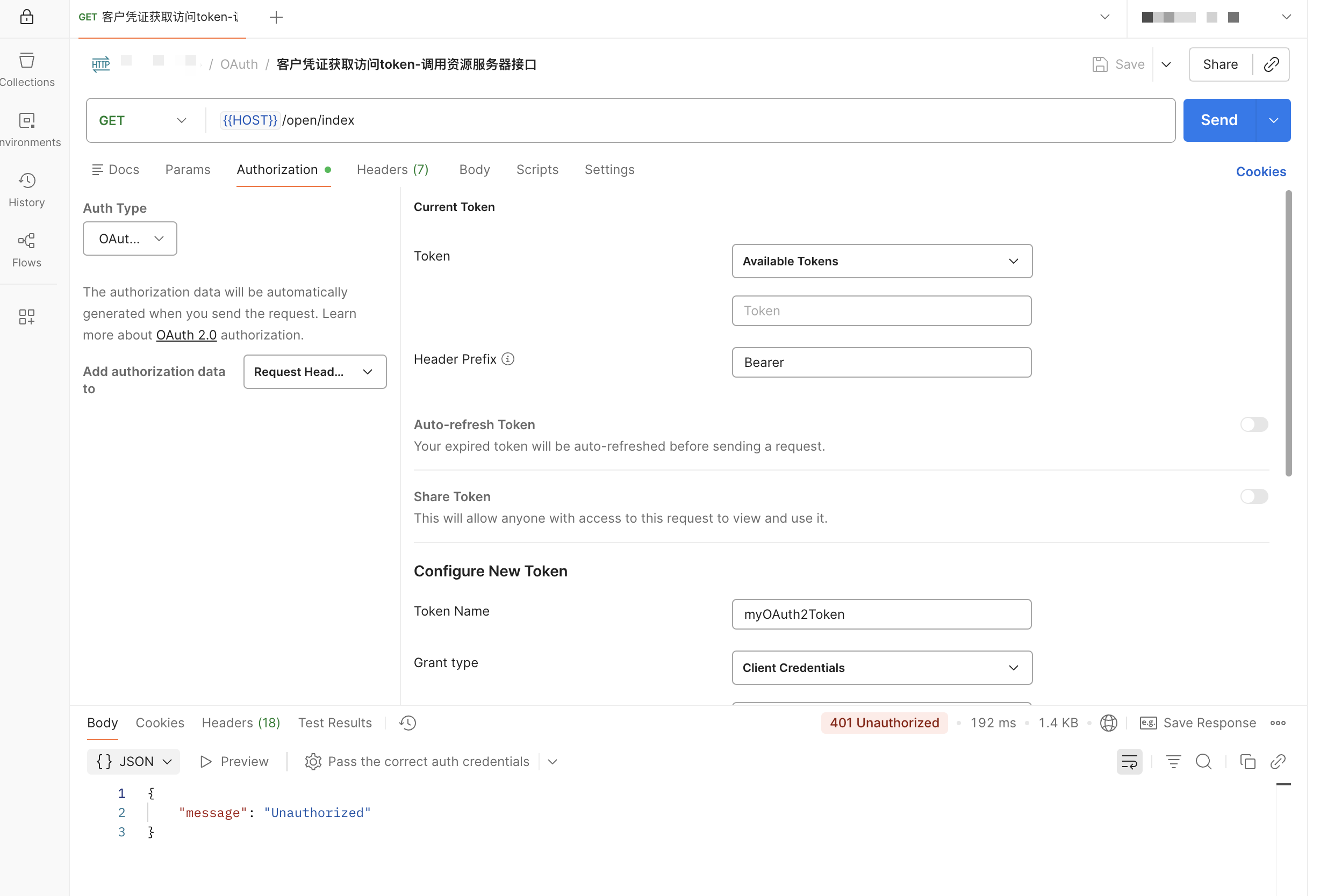The width and height of the screenshot is (1320, 896).
Task: Open the Available Tokens dropdown
Action: 881,261
